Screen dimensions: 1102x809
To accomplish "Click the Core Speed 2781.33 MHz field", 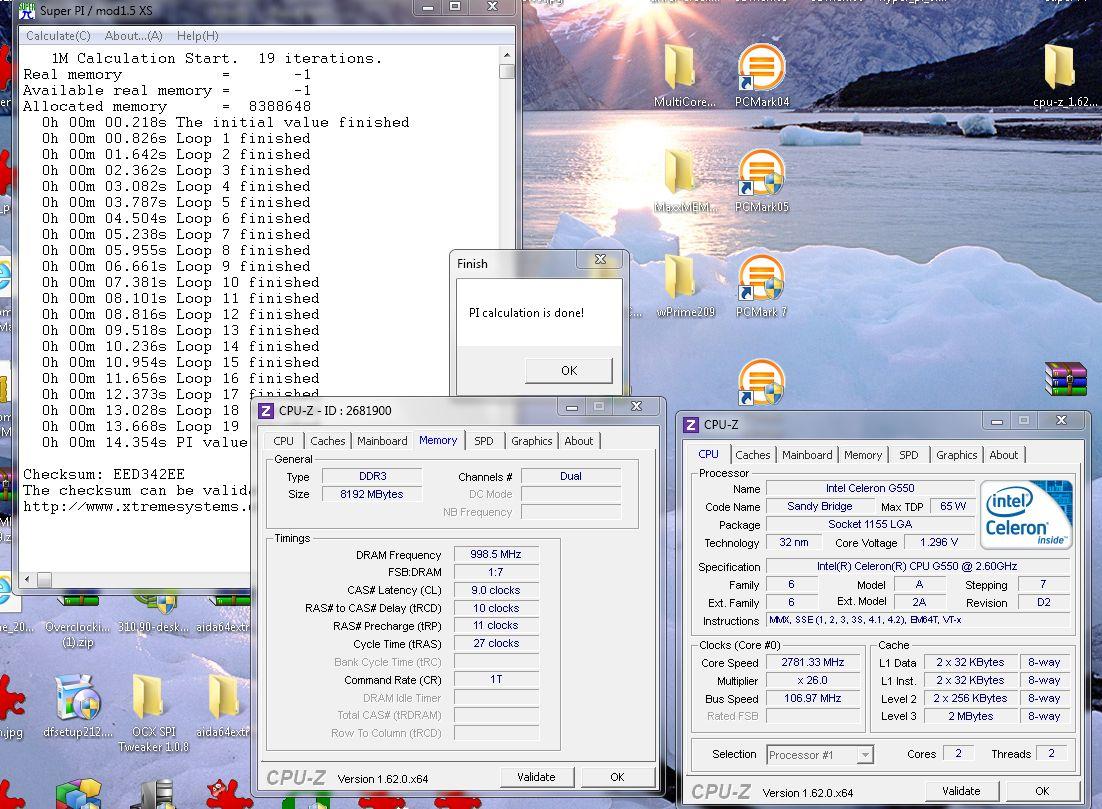I will click(812, 662).
